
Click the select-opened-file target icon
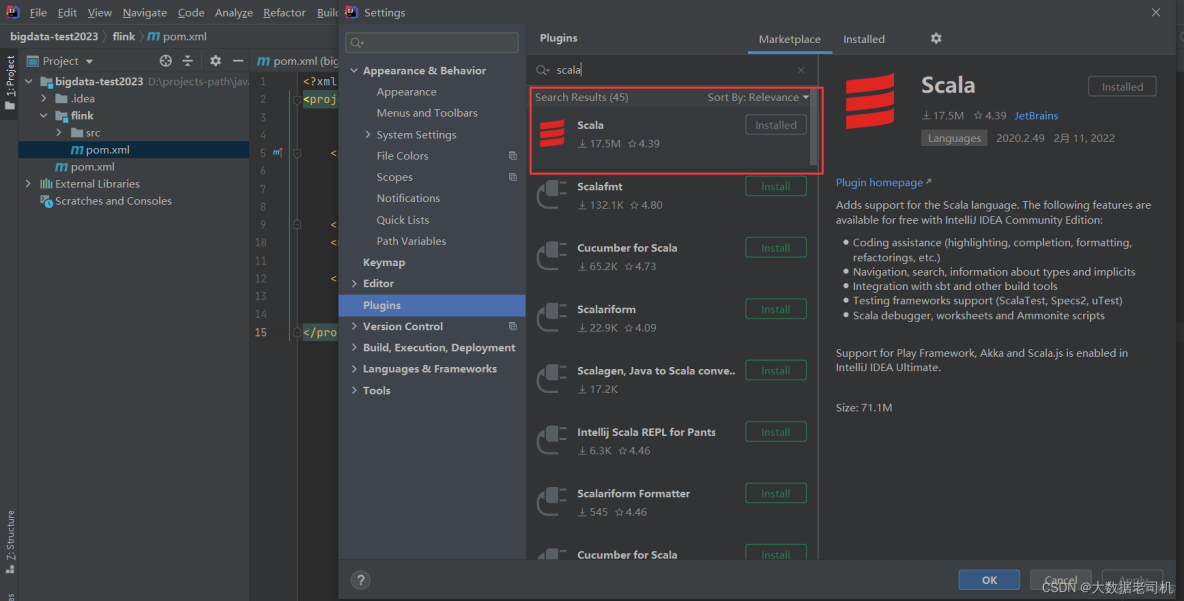166,60
